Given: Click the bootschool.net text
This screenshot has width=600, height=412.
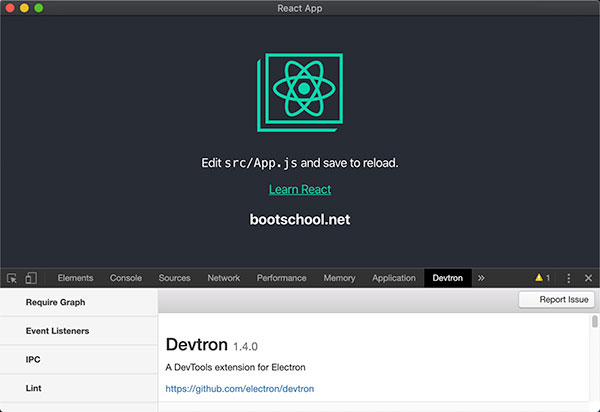Looking at the screenshot, I should (x=300, y=220).
